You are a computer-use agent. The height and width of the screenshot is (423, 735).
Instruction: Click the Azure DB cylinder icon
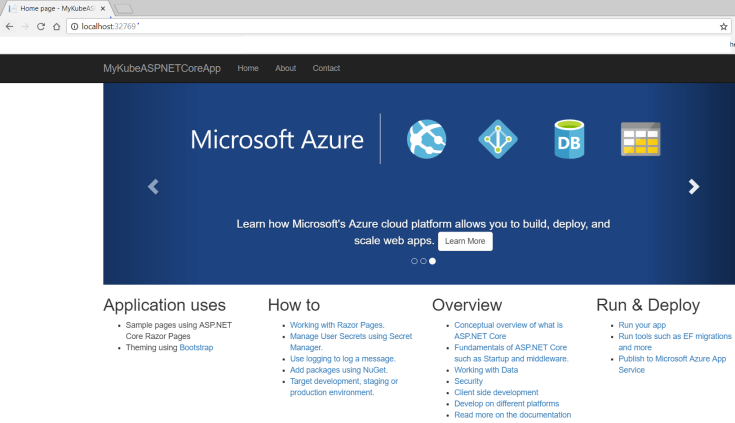(569, 139)
